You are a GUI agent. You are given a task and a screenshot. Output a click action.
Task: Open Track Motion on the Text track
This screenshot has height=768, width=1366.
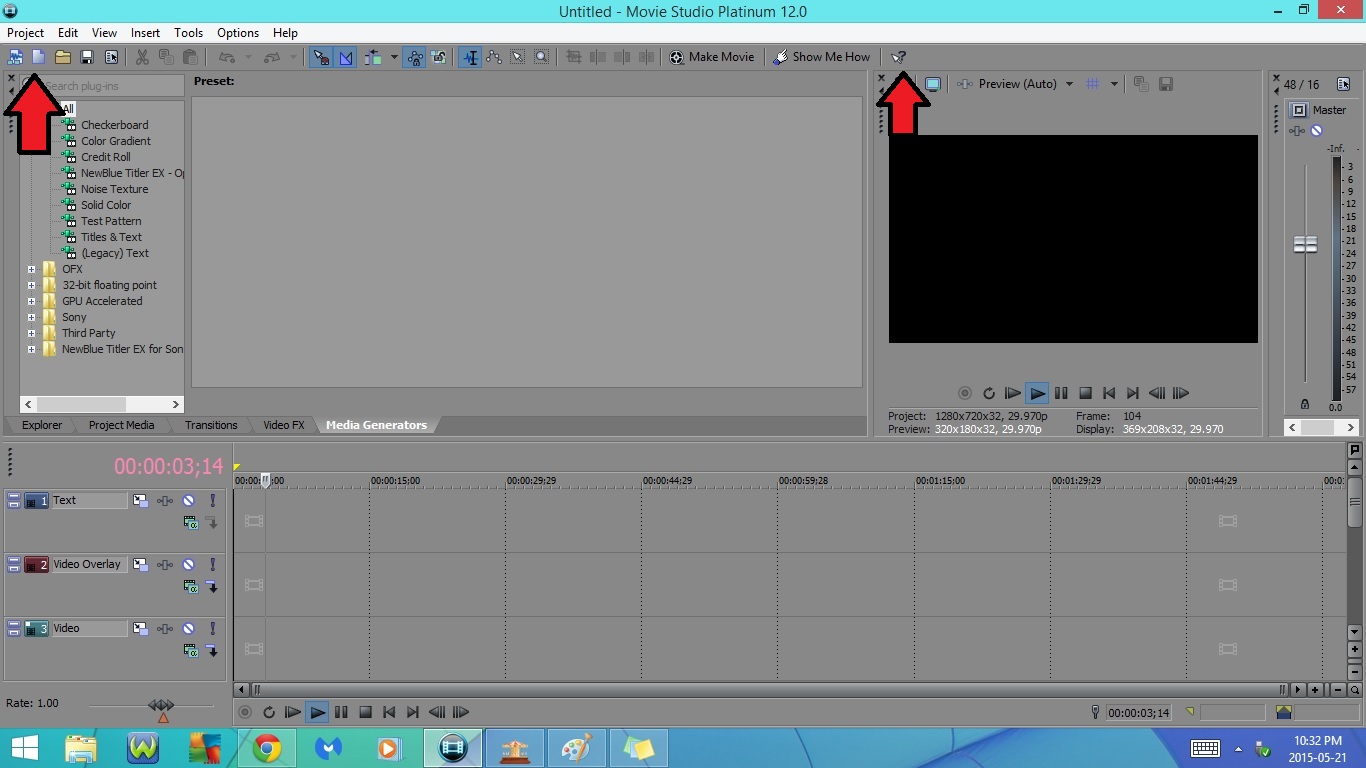(141, 500)
